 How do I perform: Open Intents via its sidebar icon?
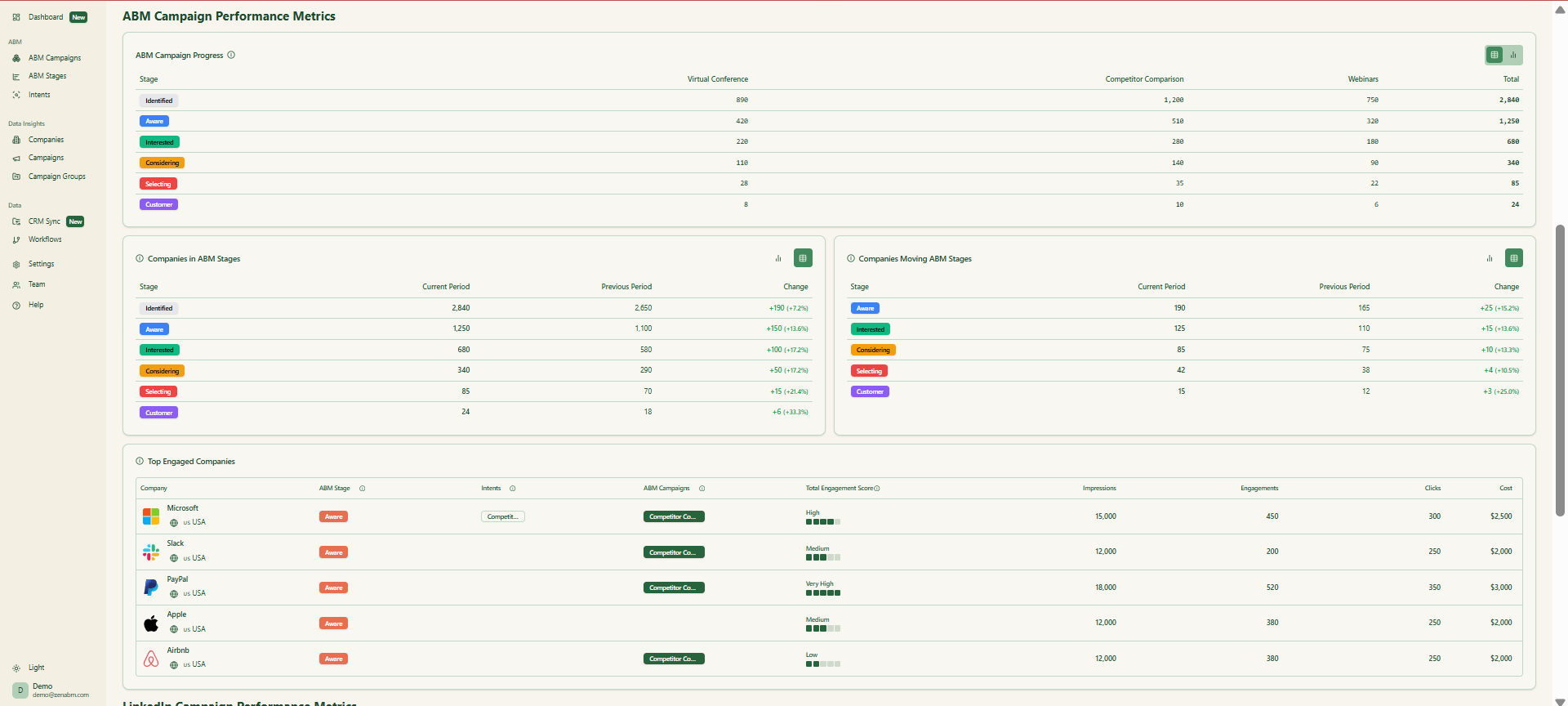[x=16, y=95]
